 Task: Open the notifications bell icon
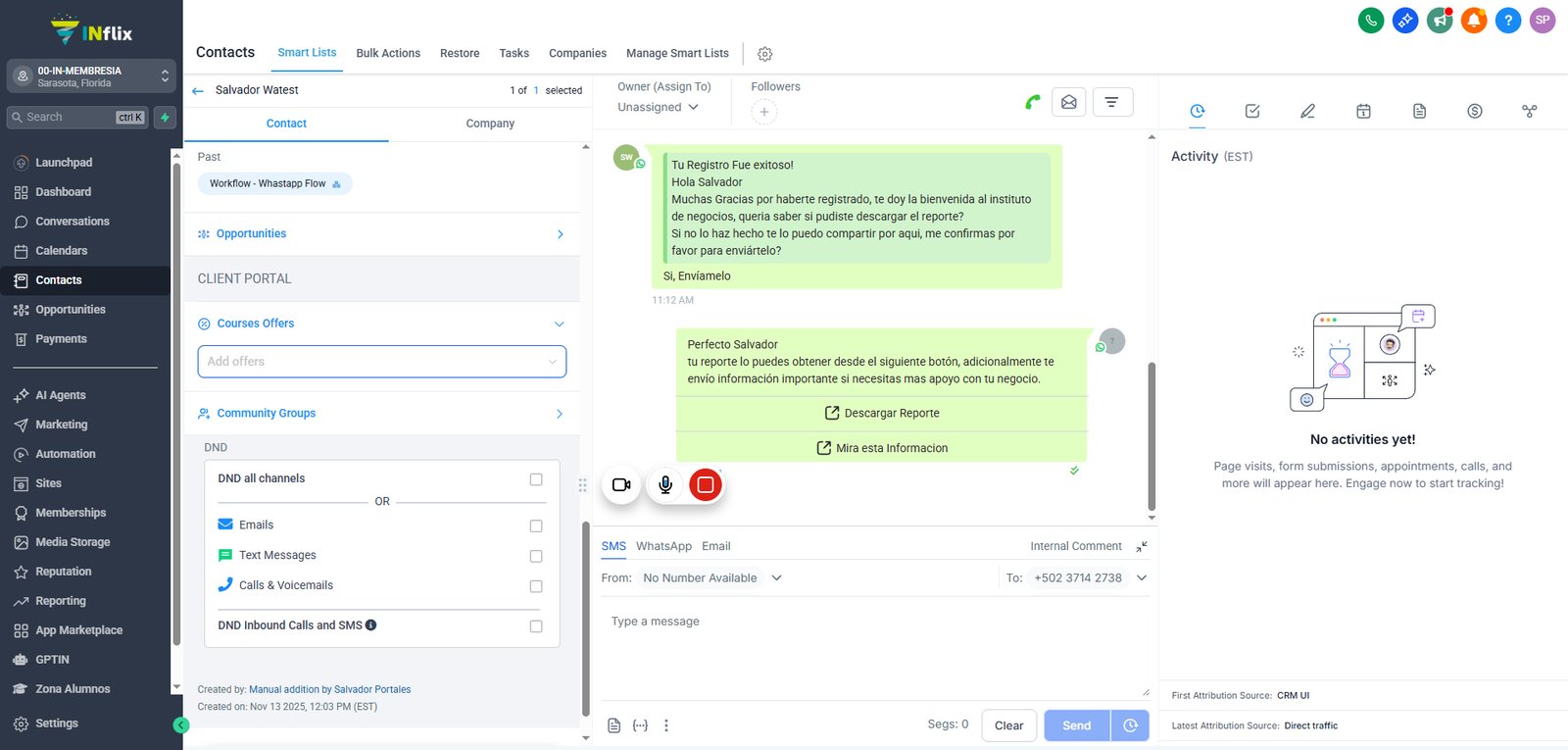tap(1473, 20)
